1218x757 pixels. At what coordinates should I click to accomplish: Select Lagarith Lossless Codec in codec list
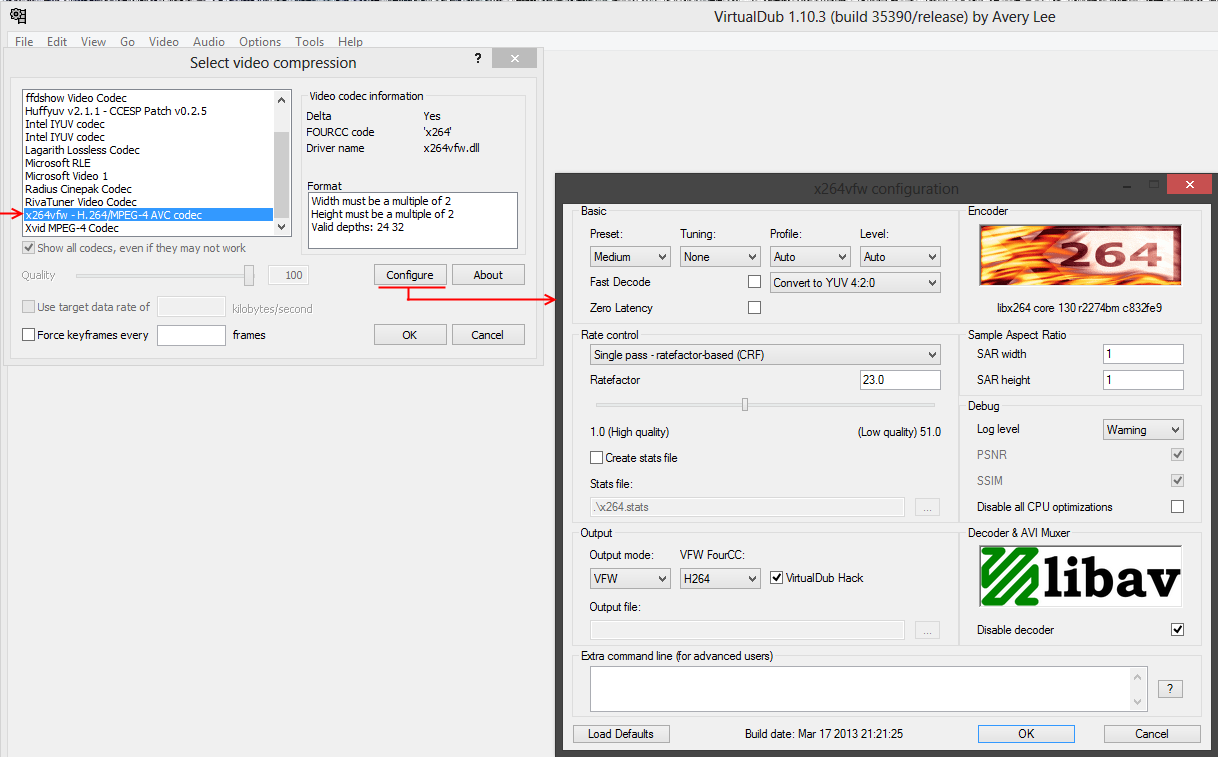point(82,150)
